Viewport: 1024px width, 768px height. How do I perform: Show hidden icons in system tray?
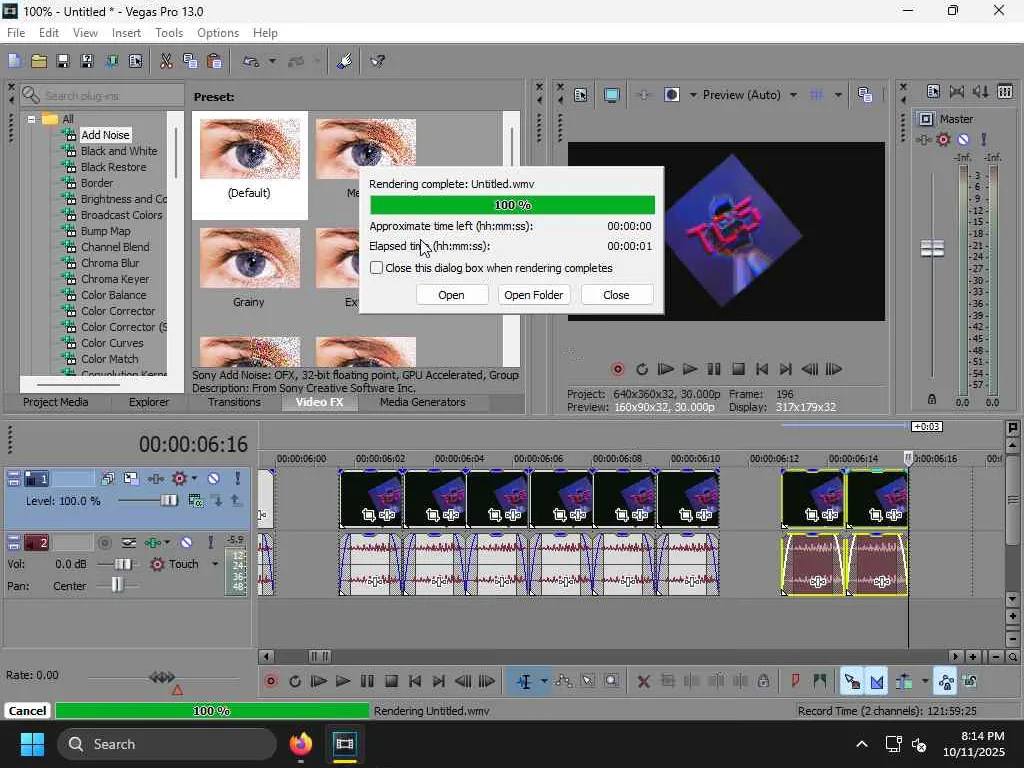(x=862, y=744)
